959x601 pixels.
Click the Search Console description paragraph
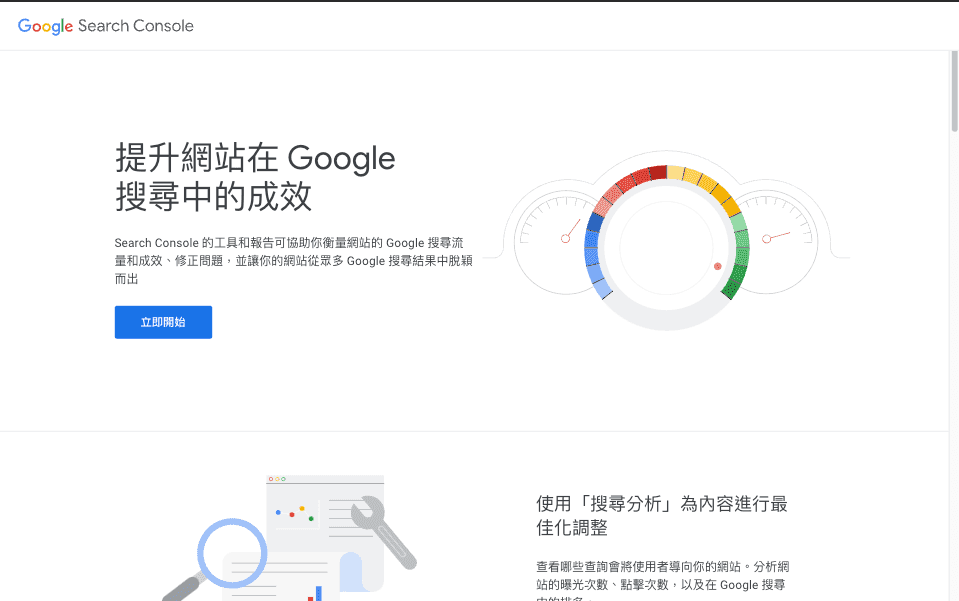[x=294, y=261]
